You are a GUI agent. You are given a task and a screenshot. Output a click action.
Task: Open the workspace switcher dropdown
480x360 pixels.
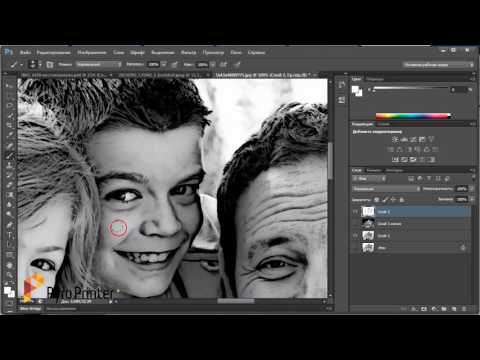tap(438, 65)
